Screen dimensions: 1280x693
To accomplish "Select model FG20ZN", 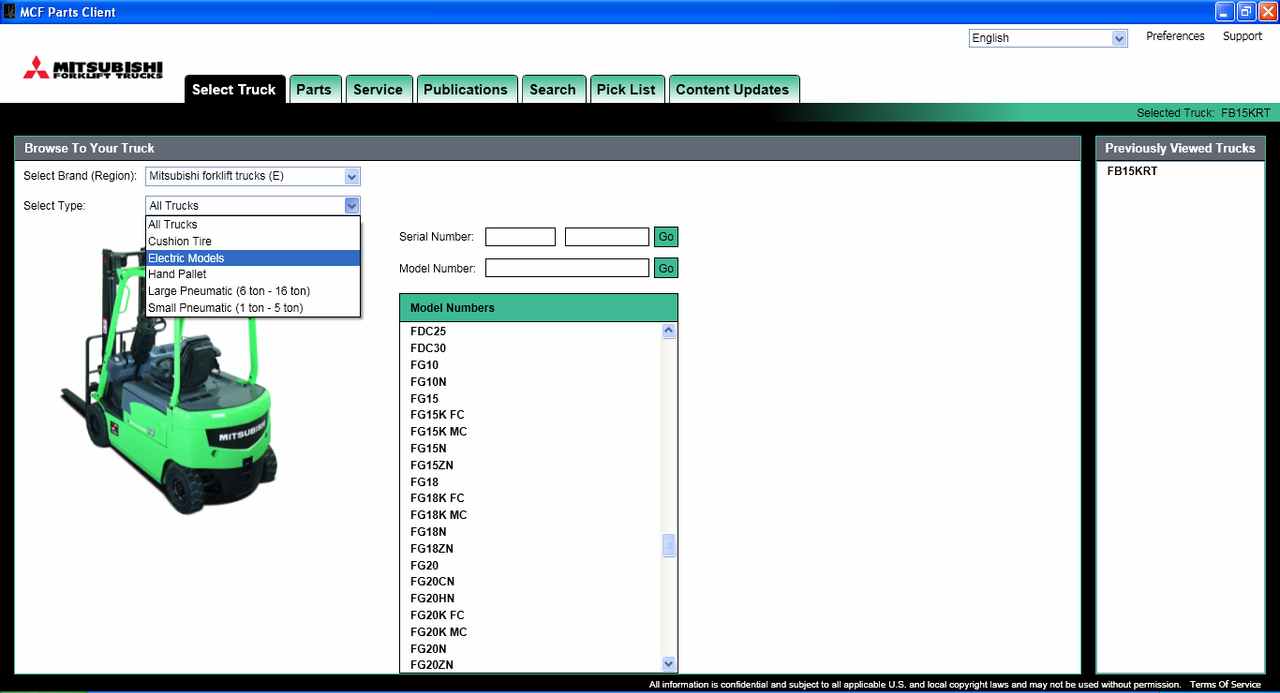I will (x=432, y=665).
